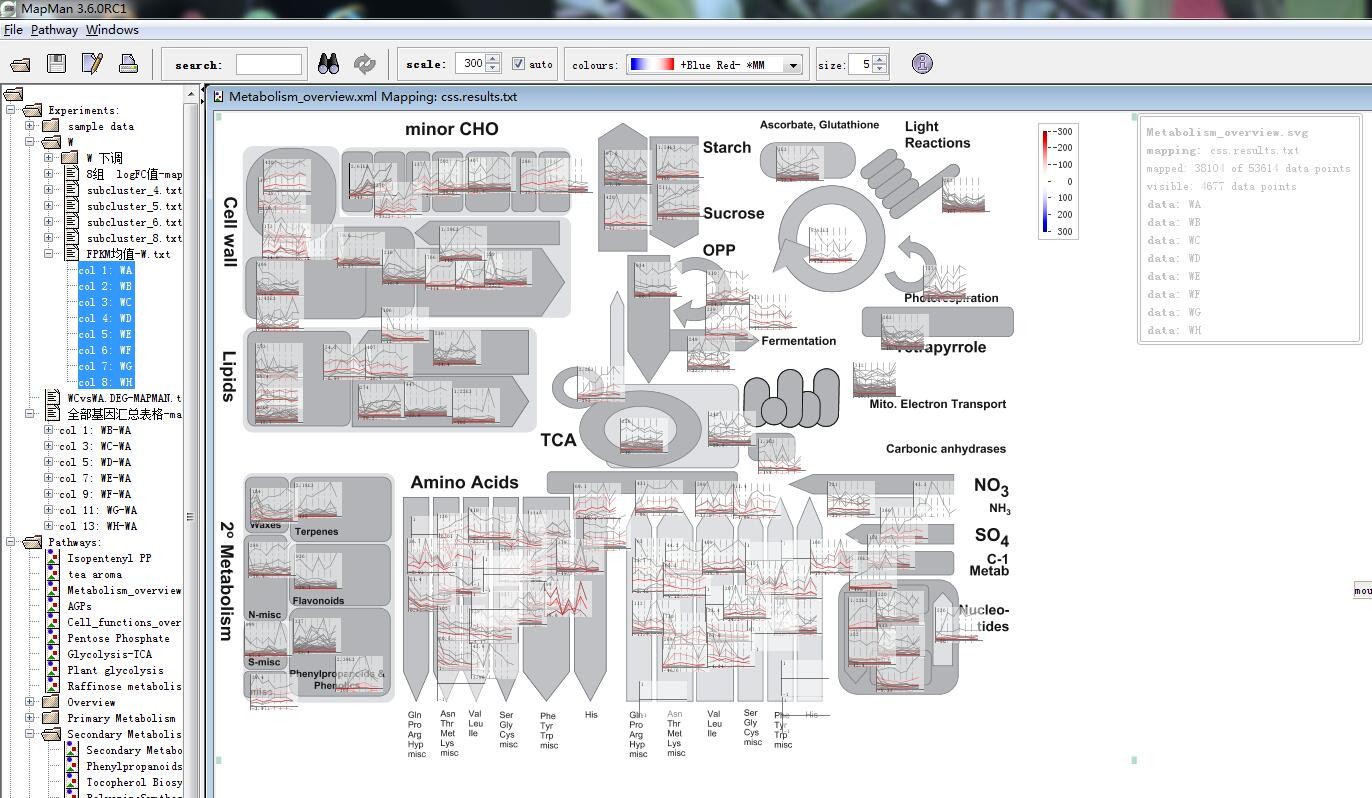Collapse the FPKM均值-W.txt tree node
The height and width of the screenshot is (798, 1372).
[x=48, y=254]
